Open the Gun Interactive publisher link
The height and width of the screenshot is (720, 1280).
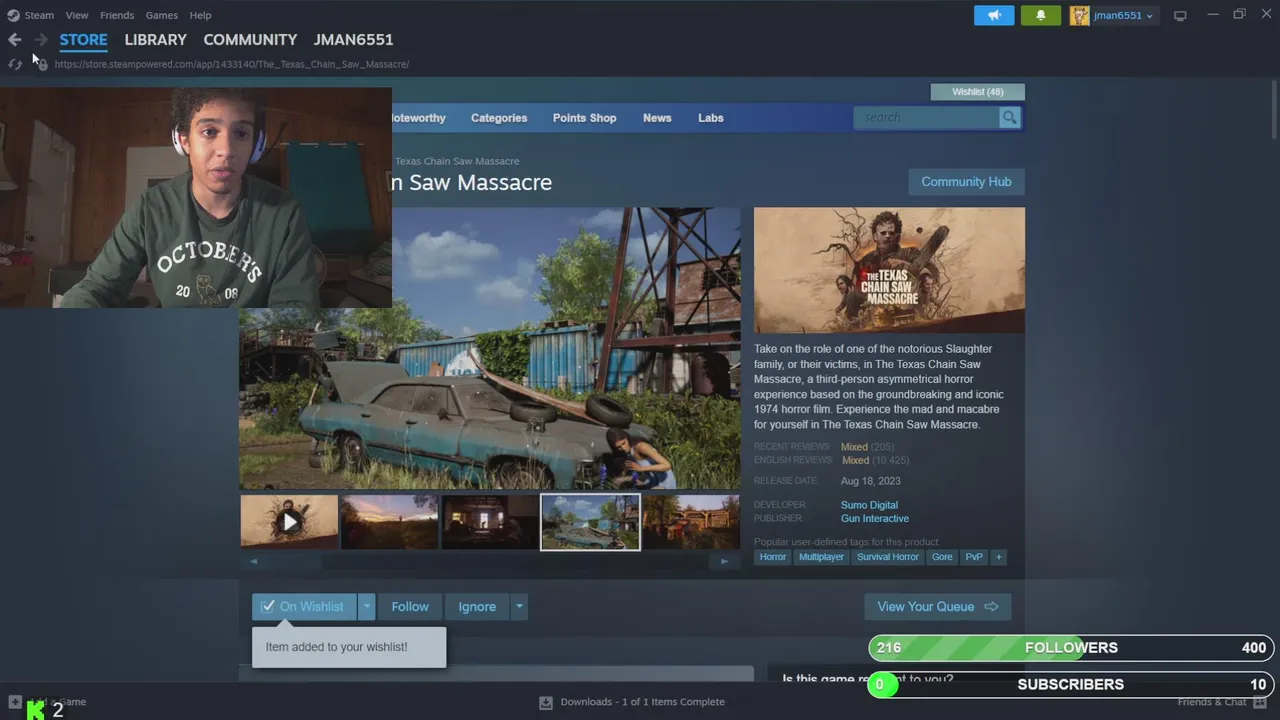[875, 518]
